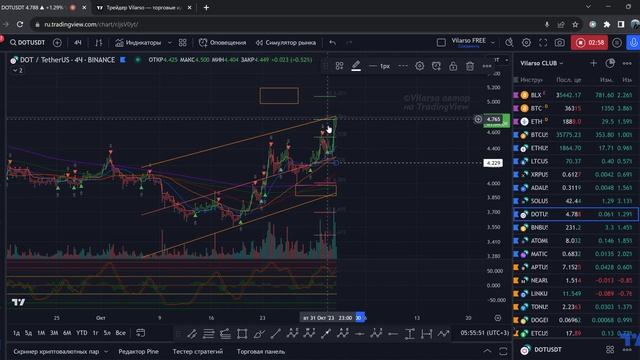The height and width of the screenshot is (360, 640).
Task: Expand the indicators favorites dropdown arrow
Action: point(169,42)
